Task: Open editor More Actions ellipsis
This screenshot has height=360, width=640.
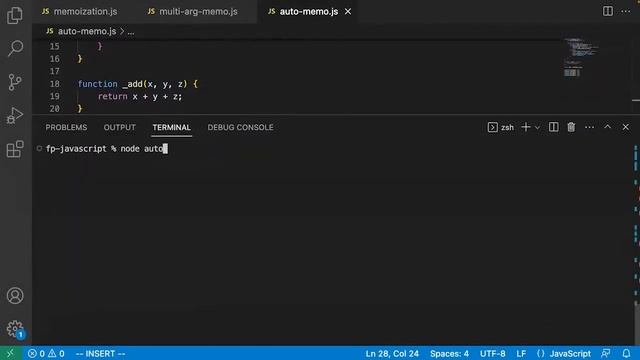Action: tap(626, 11)
